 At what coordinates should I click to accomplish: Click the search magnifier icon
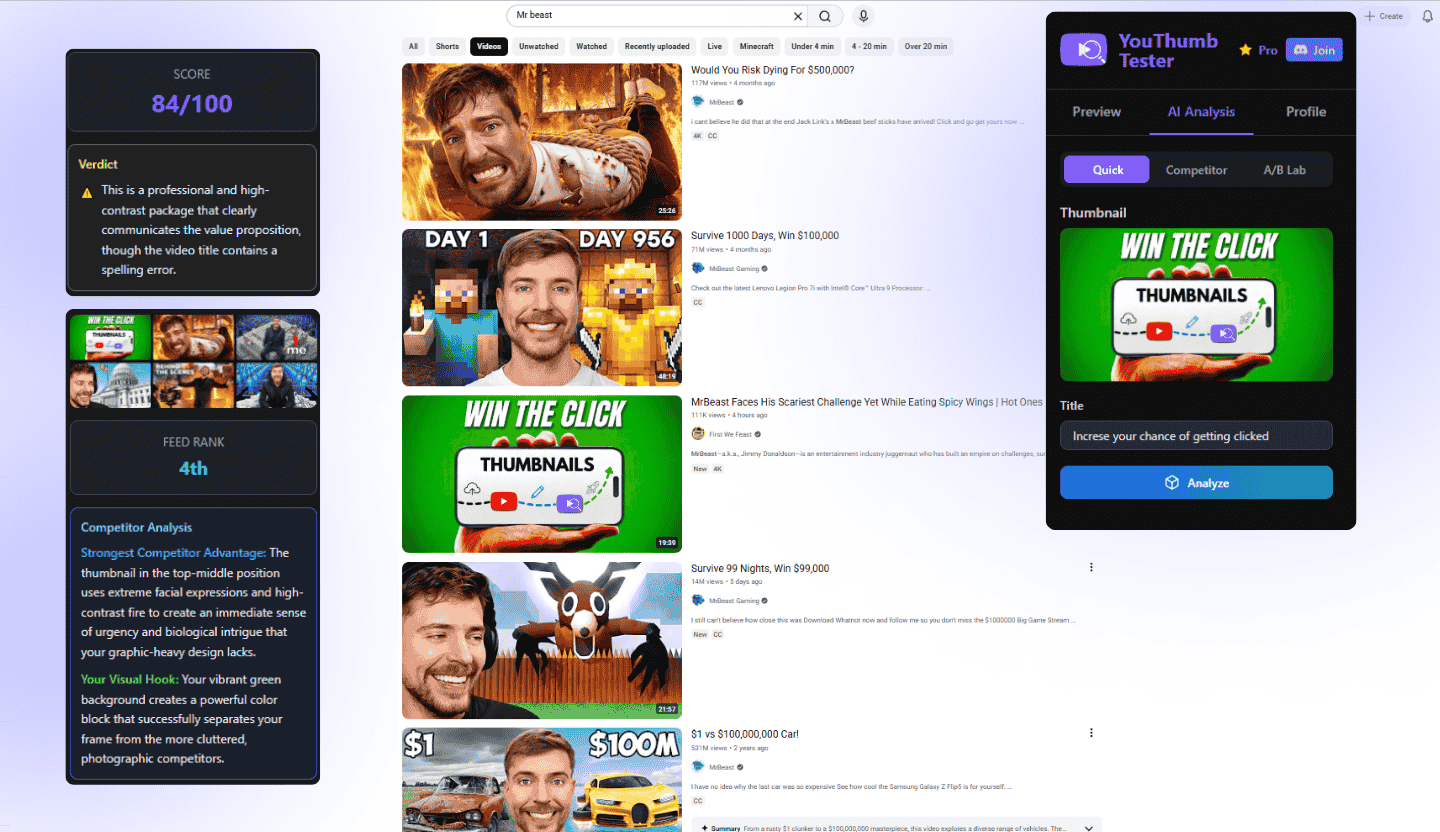click(824, 16)
